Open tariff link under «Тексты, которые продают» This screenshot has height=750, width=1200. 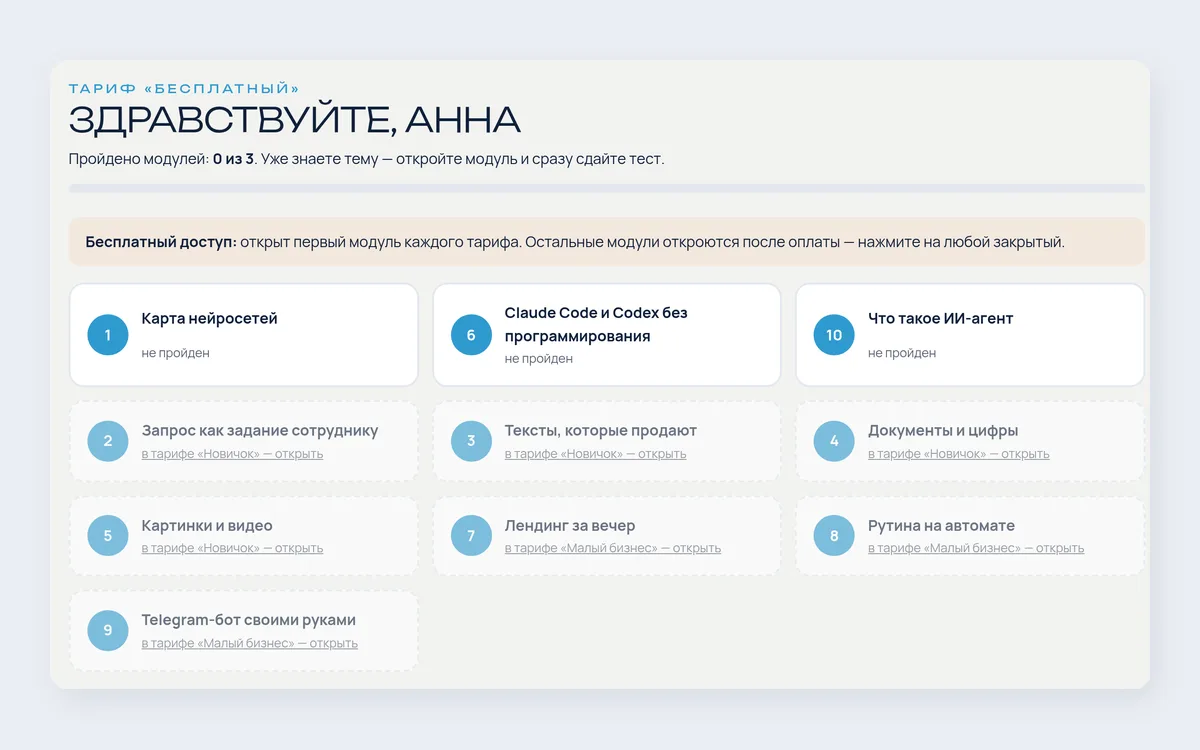coord(595,454)
